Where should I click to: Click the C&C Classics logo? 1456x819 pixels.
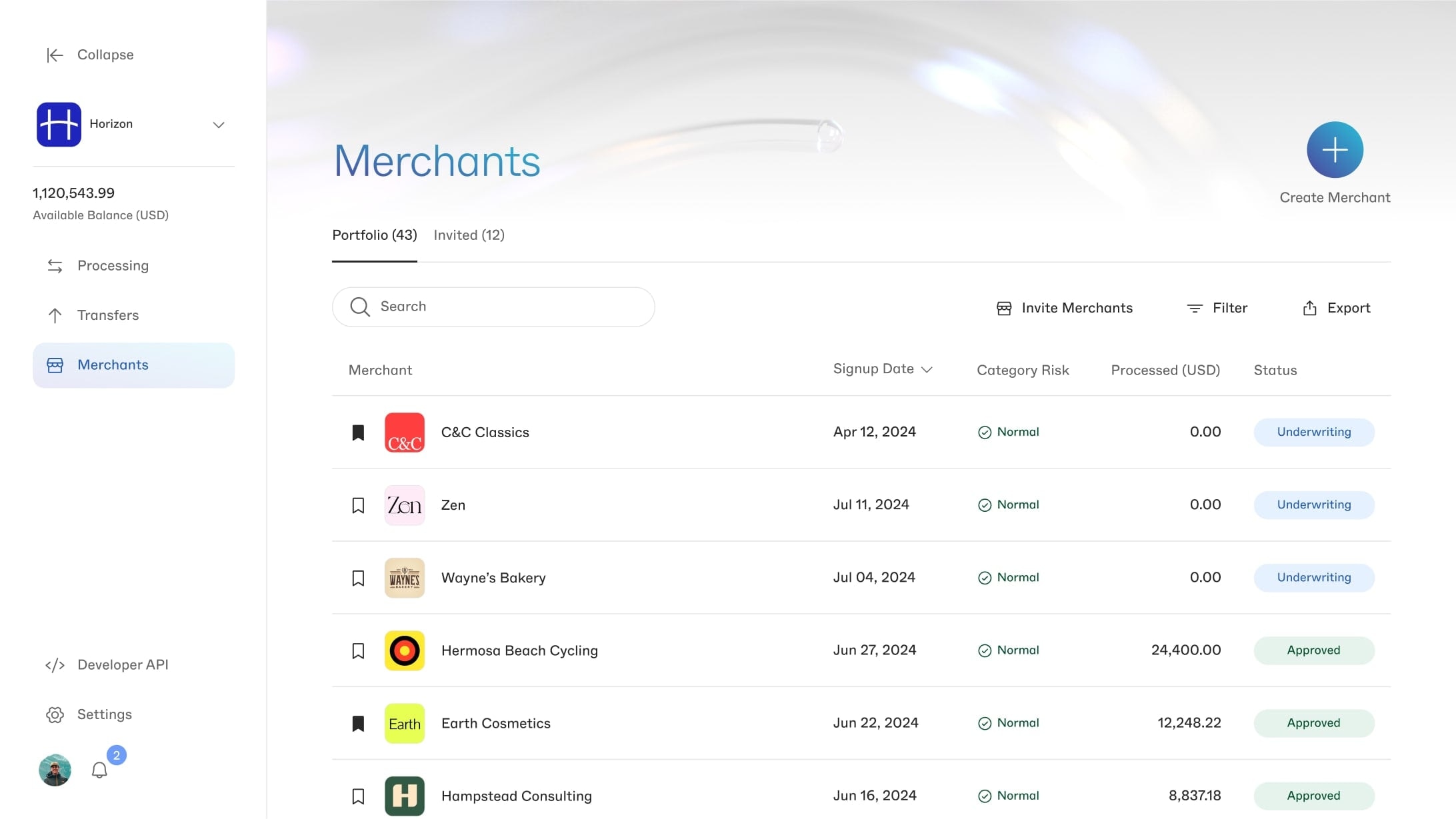[x=405, y=432]
